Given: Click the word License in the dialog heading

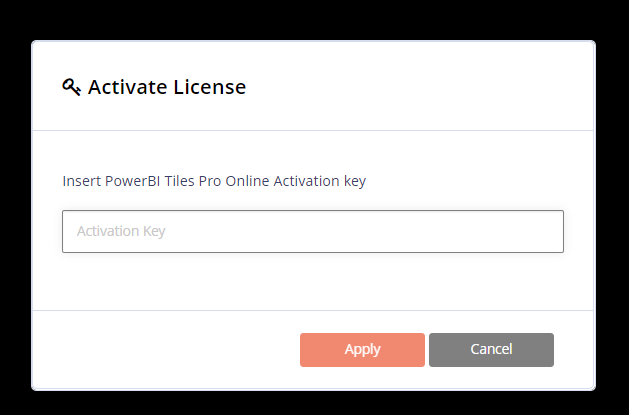Looking at the screenshot, I should [x=209, y=87].
